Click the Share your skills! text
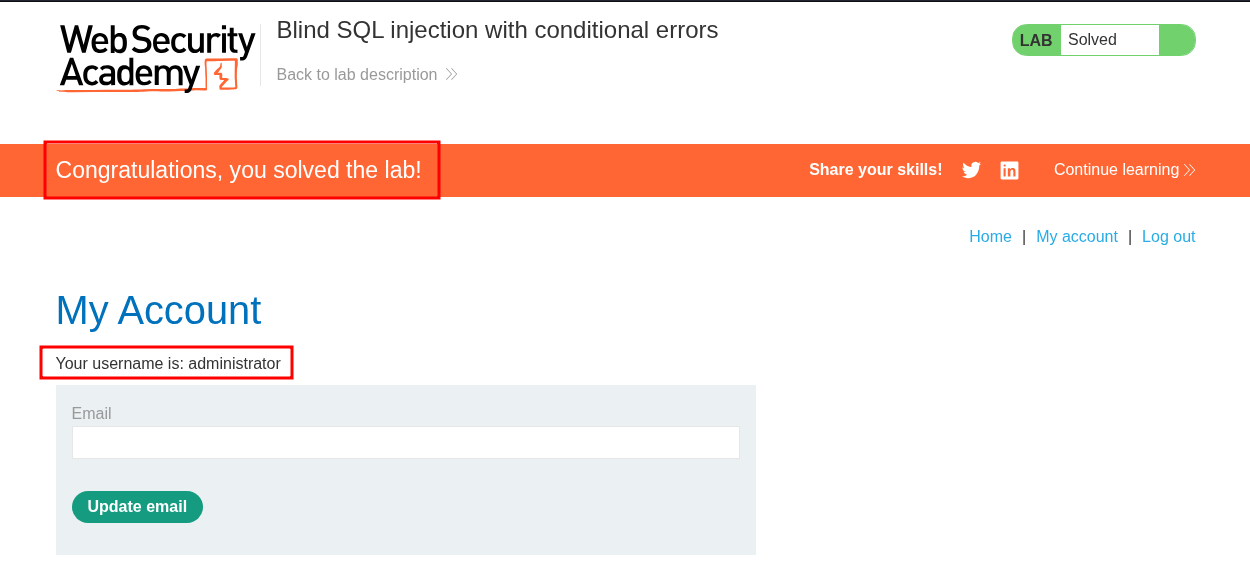Viewport: 1250px width, 569px height. click(875, 170)
